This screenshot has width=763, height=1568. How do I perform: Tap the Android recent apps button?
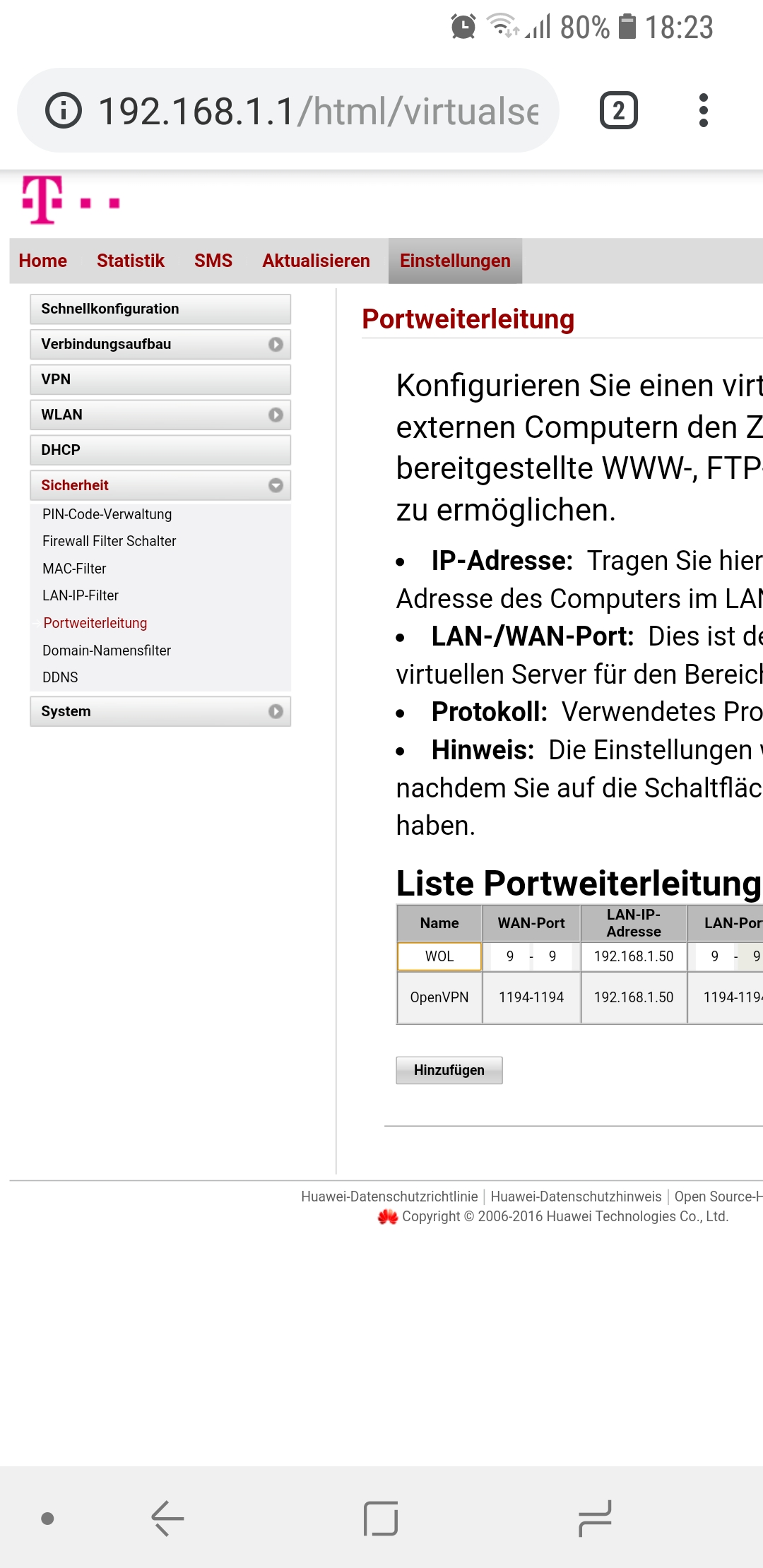tap(594, 1519)
